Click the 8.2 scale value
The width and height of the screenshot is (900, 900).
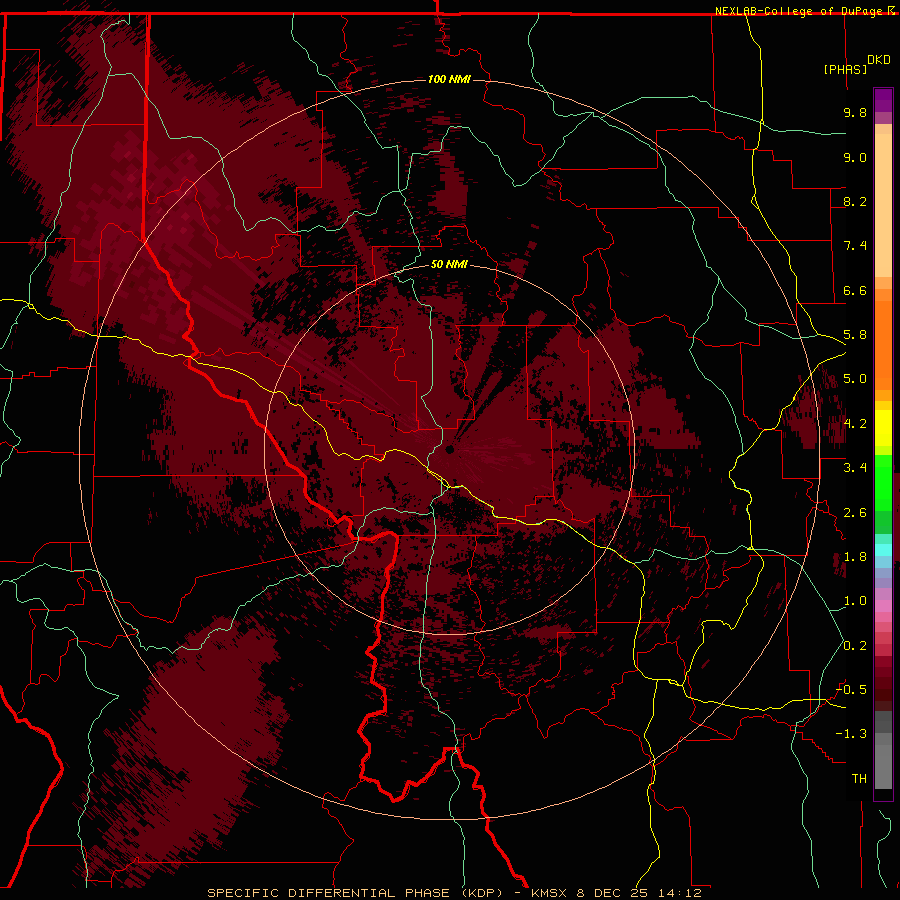(855, 201)
